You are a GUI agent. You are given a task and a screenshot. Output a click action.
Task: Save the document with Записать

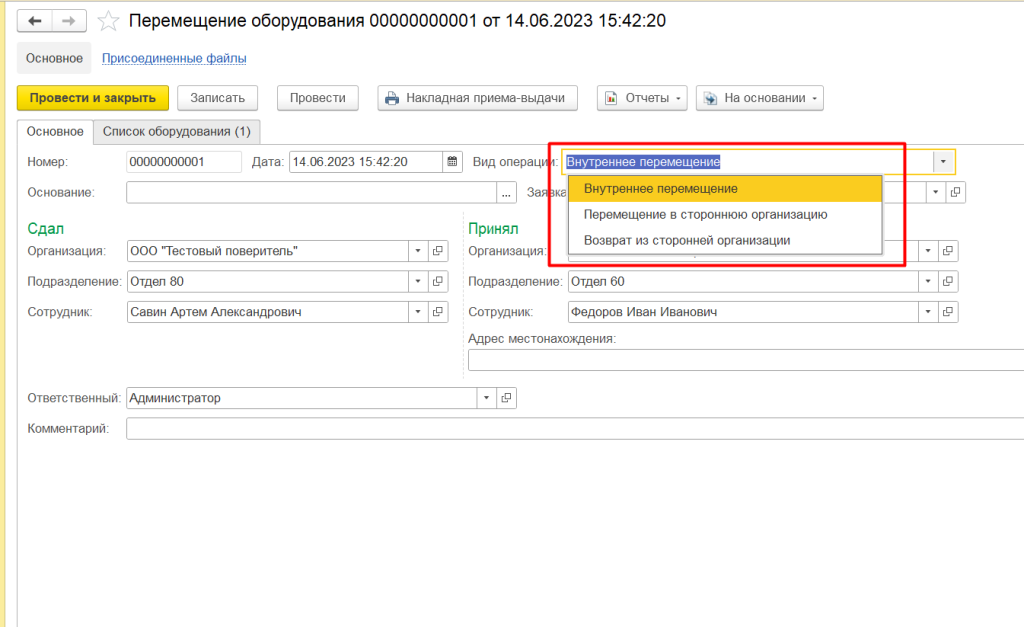(217, 98)
